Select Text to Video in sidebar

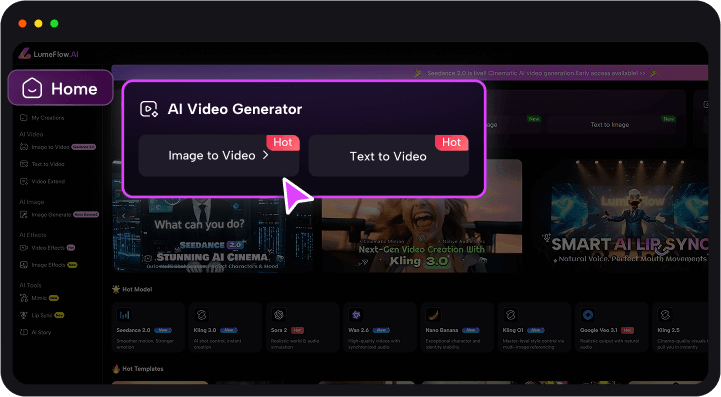[42, 164]
